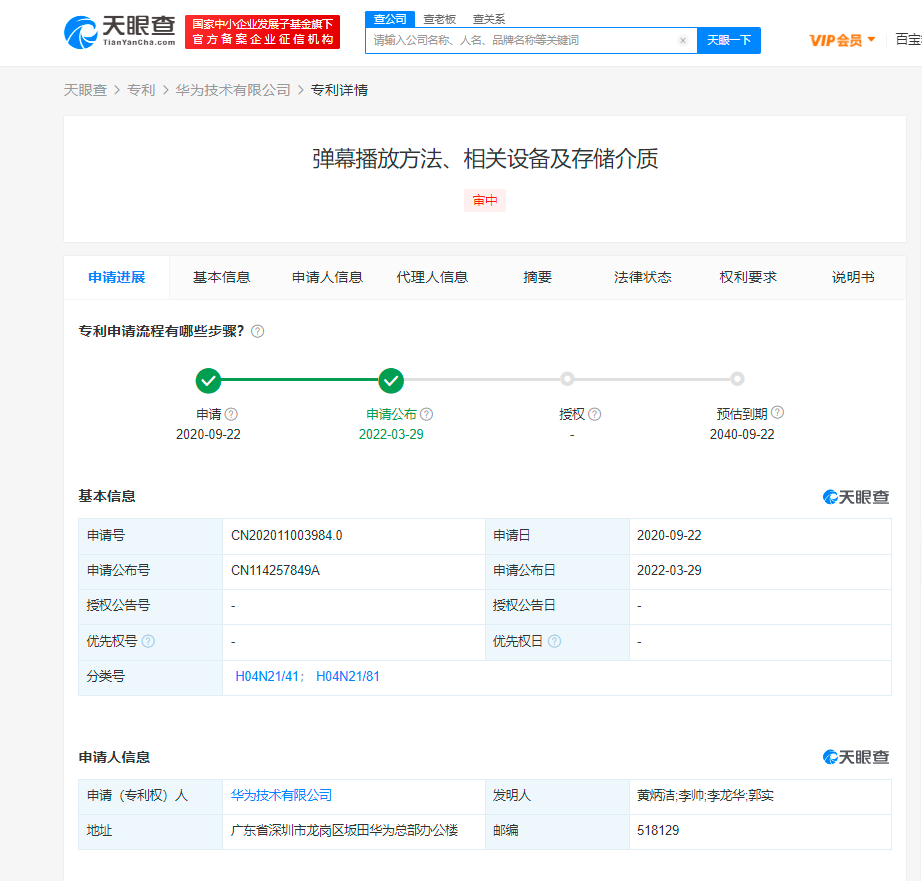
Task: Open help icon beside 专利申请流程有哪些步骤
Action: (258, 332)
